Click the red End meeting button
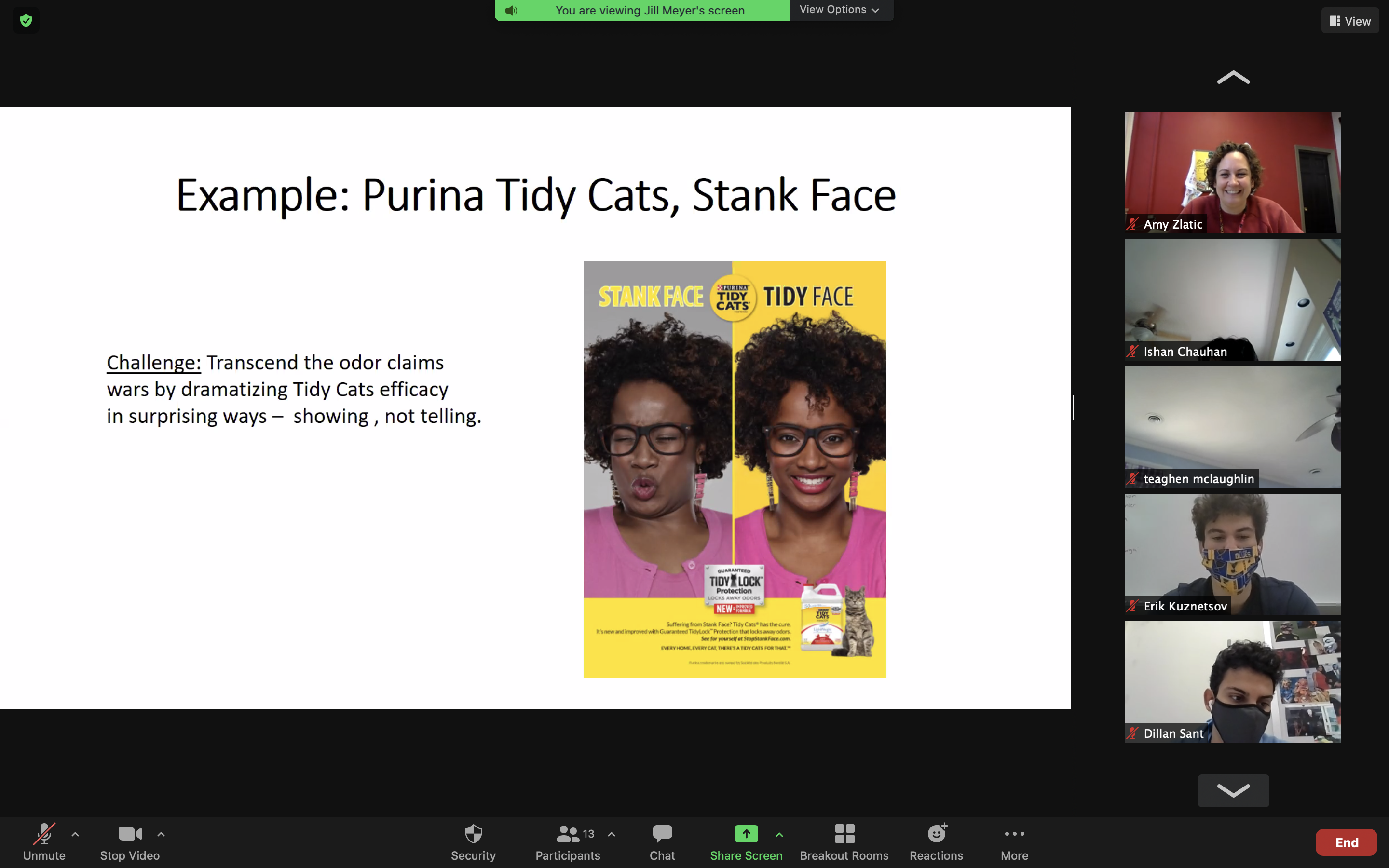The height and width of the screenshot is (868, 1389). click(1346, 842)
